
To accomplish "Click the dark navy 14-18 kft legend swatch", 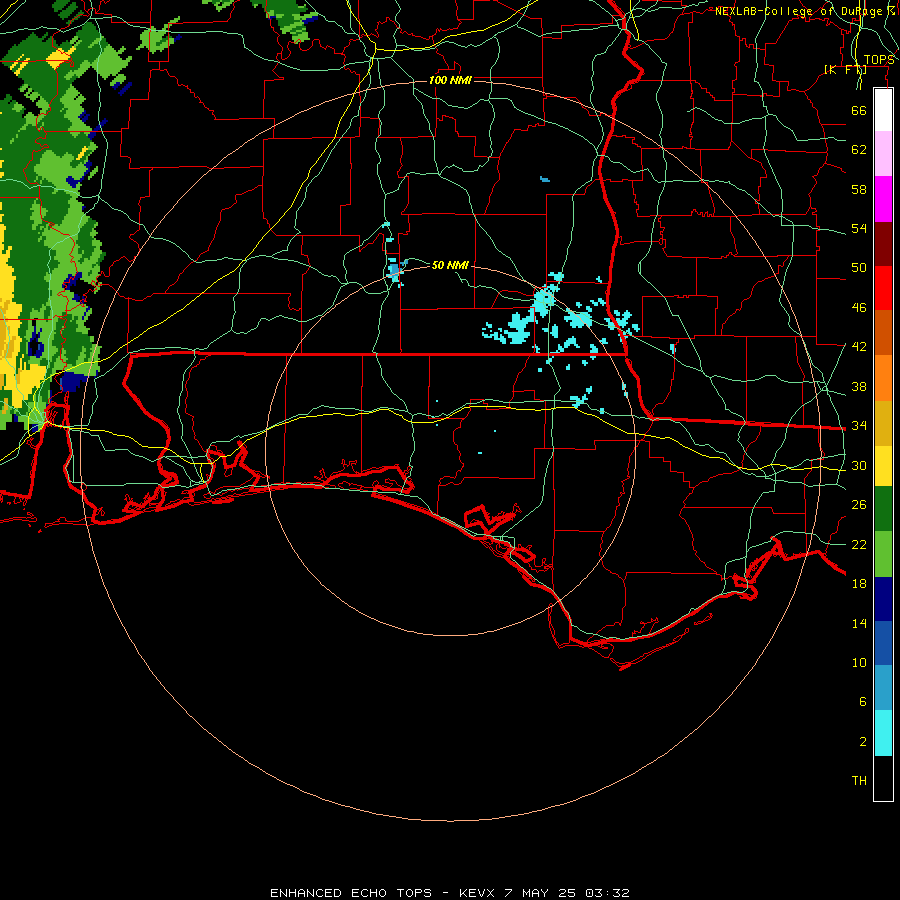I will pos(883,599).
